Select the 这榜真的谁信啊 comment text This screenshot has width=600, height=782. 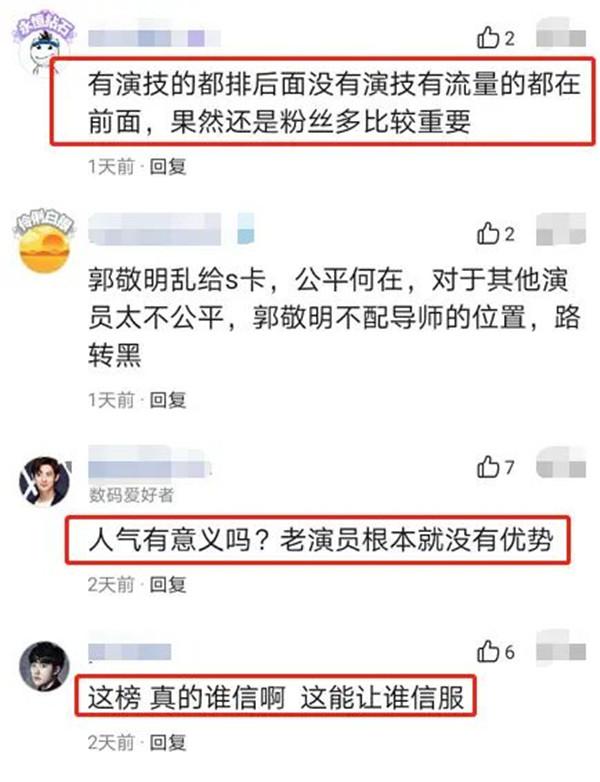(276, 697)
